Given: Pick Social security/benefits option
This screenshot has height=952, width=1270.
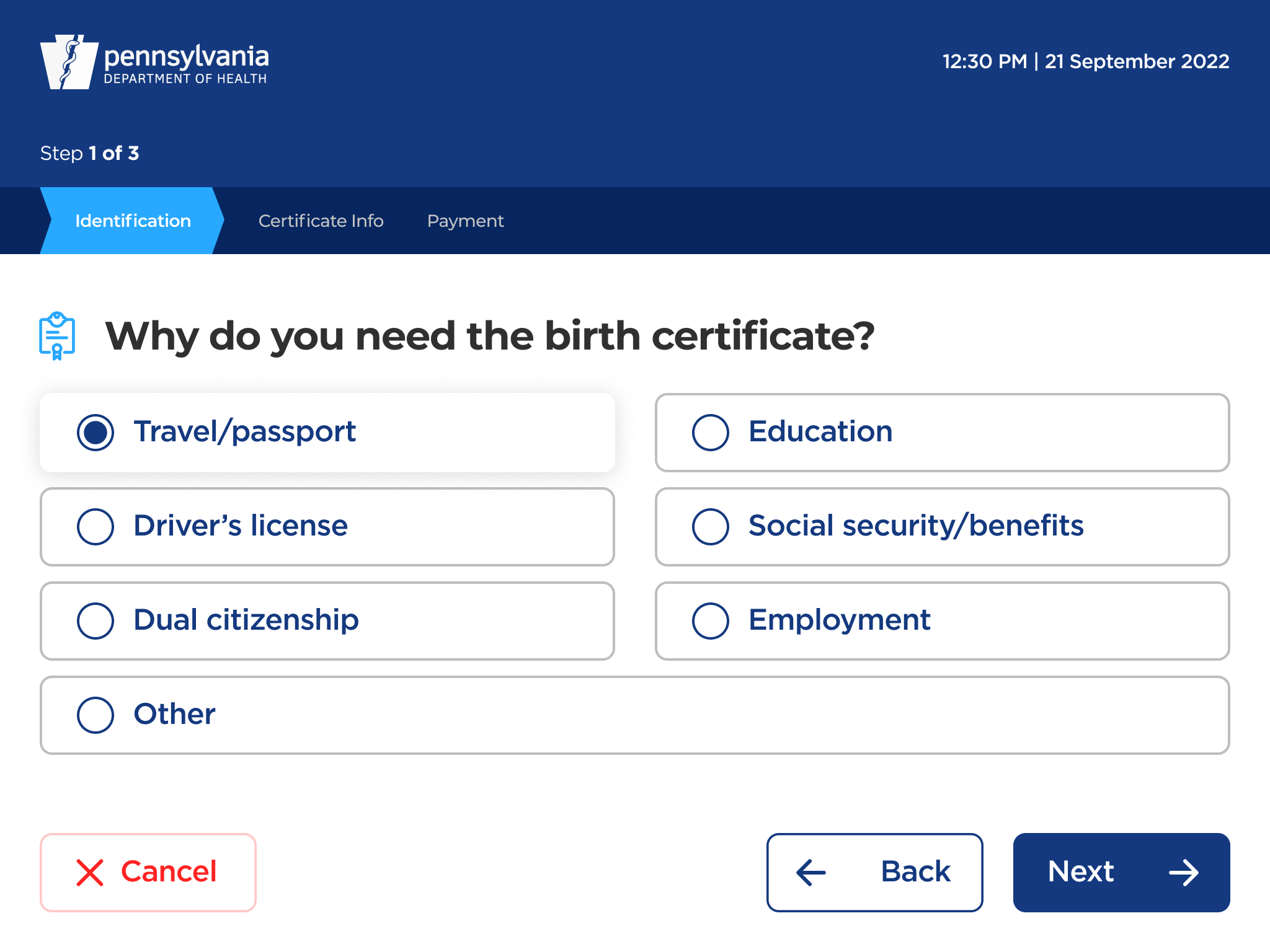Looking at the screenshot, I should [x=711, y=527].
